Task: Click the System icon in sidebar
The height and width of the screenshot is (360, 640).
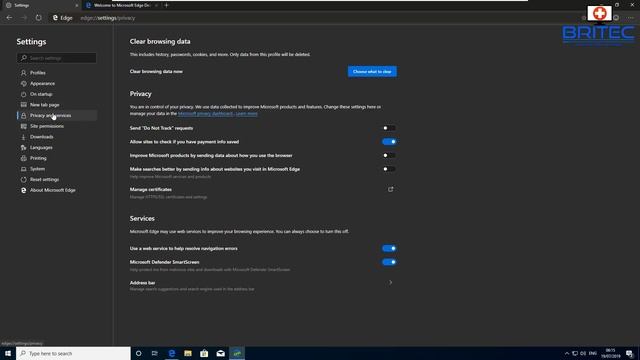Action: [x=24, y=169]
